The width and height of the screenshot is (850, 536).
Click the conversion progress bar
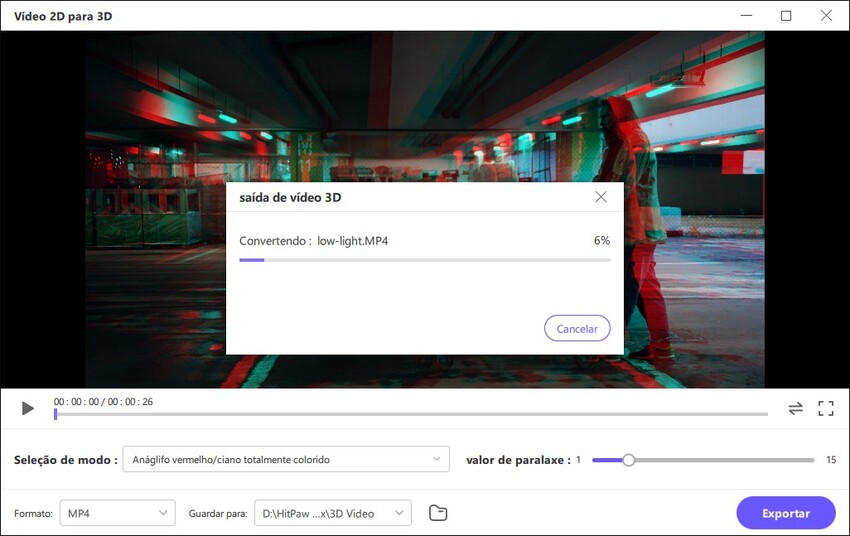click(425, 260)
